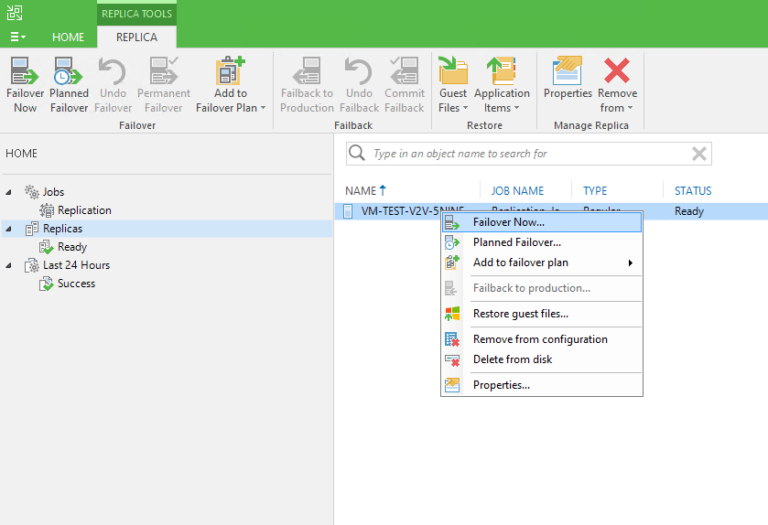
Task: Click the Planned Failover ribbon icon
Action: tap(69, 71)
